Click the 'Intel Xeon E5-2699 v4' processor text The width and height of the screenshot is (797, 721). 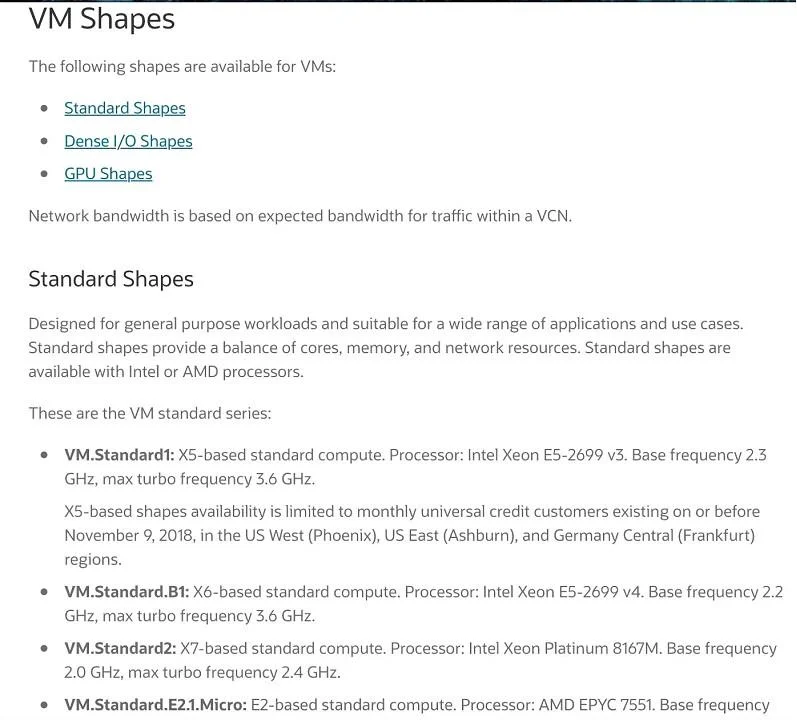point(563,592)
